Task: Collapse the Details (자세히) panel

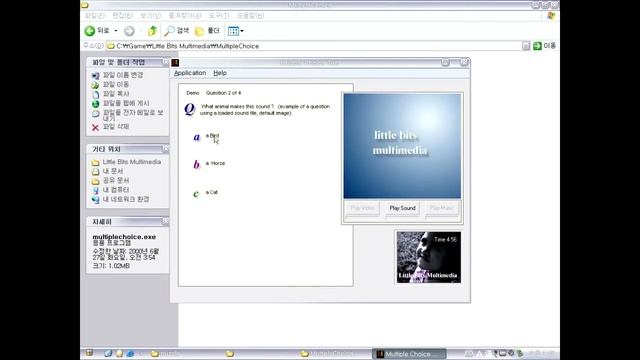Action: [x=165, y=221]
